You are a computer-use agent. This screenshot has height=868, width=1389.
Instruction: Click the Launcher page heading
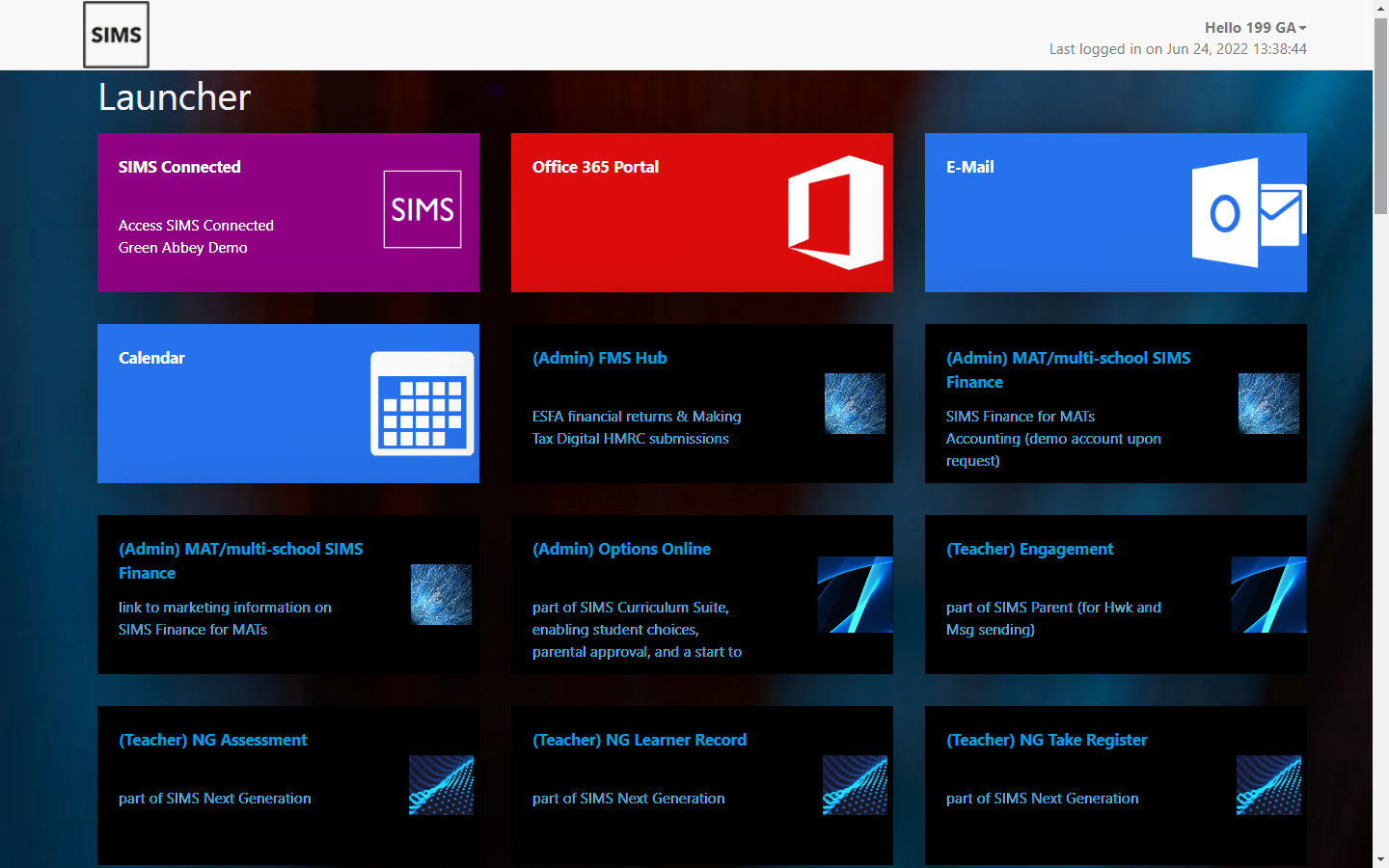pos(175,97)
